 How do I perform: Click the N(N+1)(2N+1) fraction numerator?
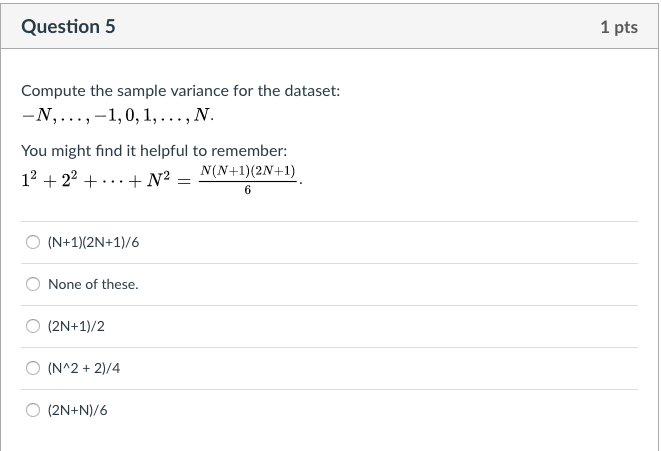point(247,171)
